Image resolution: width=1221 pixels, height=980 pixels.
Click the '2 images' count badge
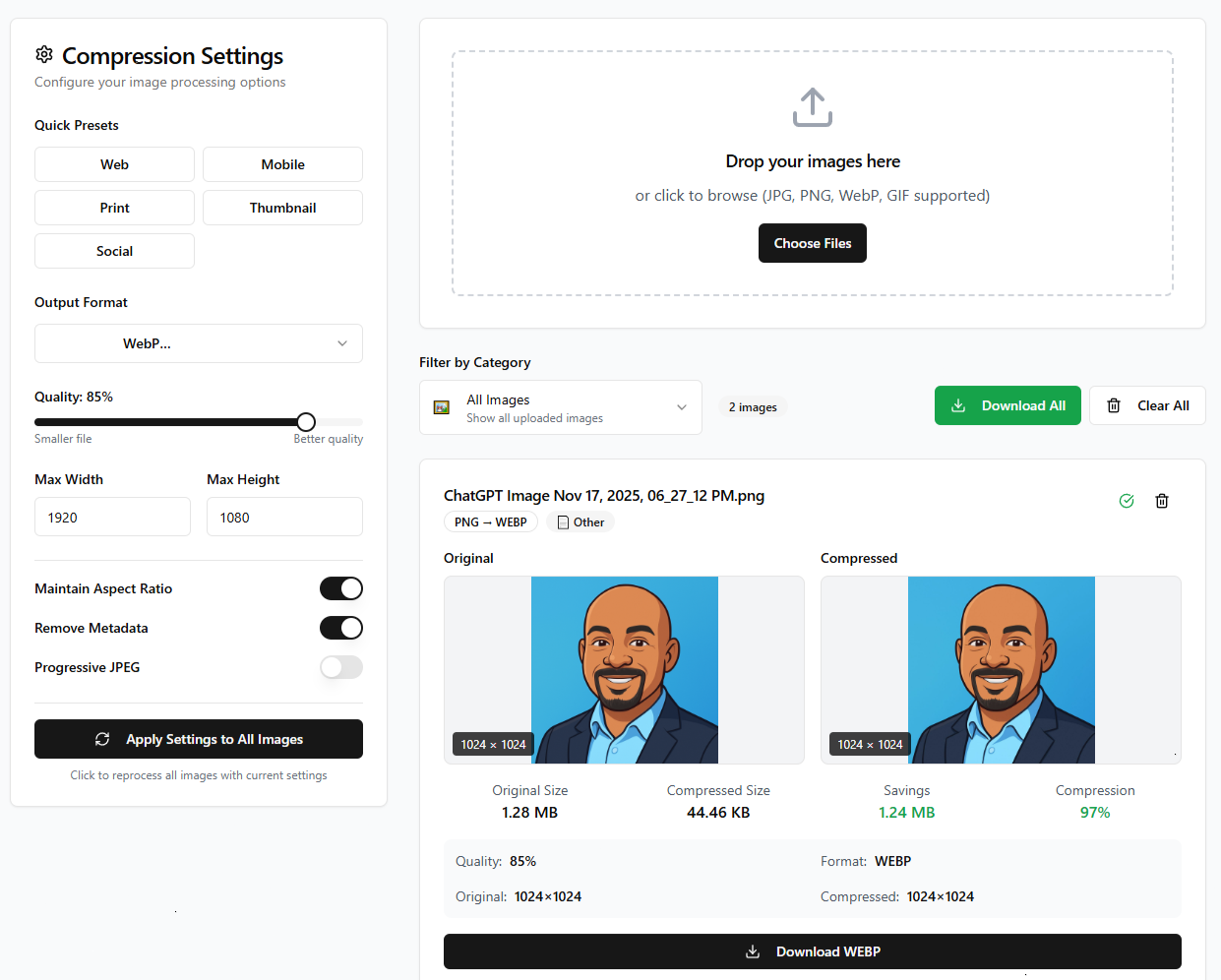[753, 407]
